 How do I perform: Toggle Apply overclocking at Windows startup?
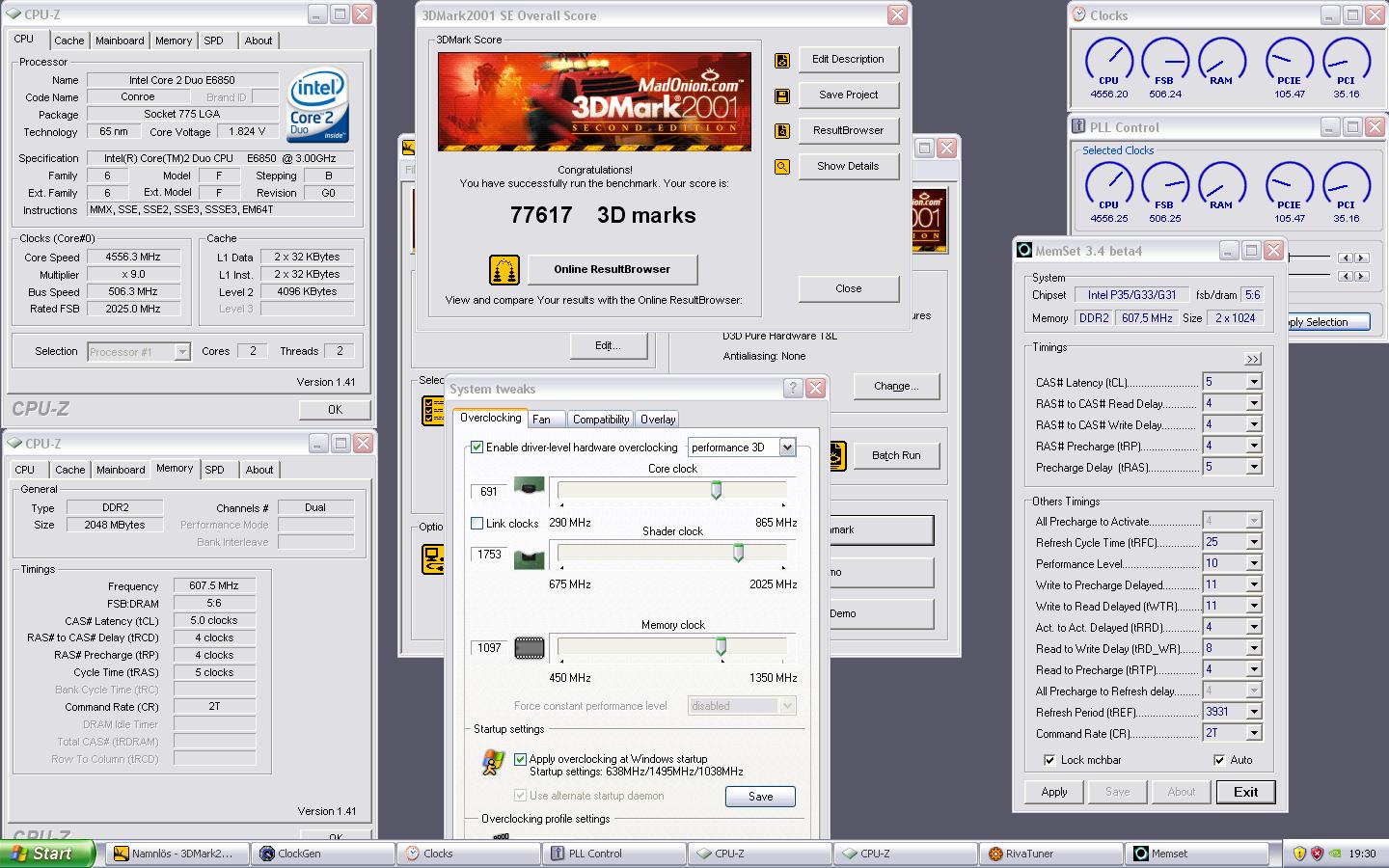coord(521,759)
